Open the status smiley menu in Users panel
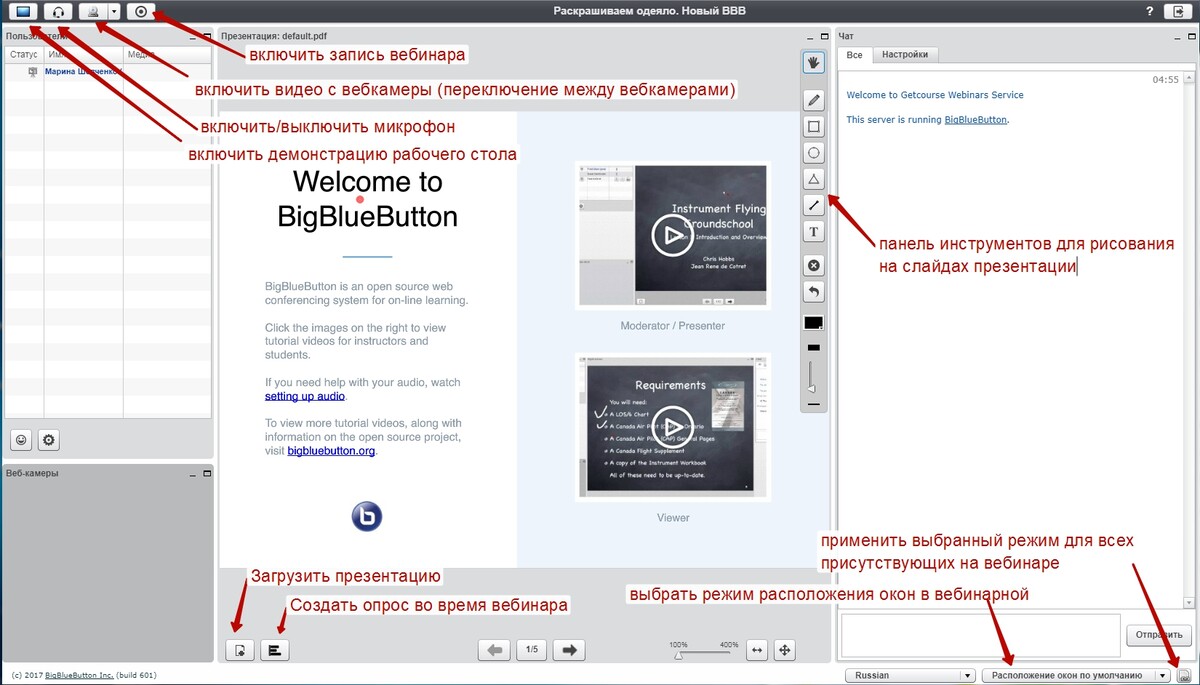The width and height of the screenshot is (1200, 685). pyautogui.click(x=21, y=439)
